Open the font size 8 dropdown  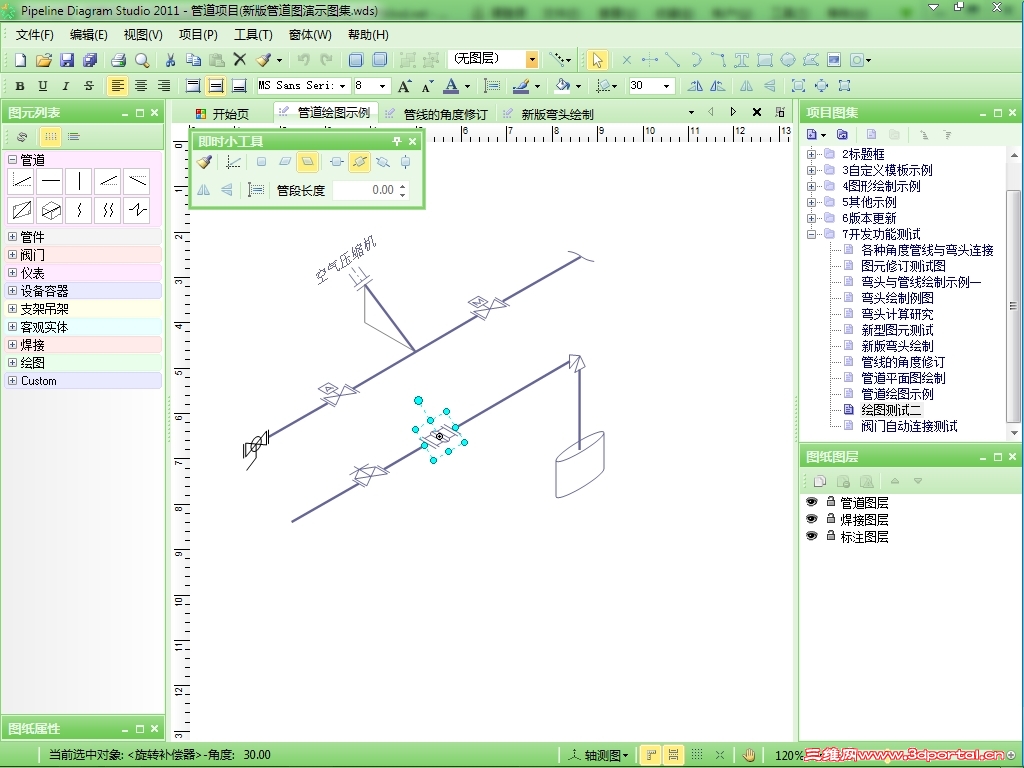coord(383,86)
